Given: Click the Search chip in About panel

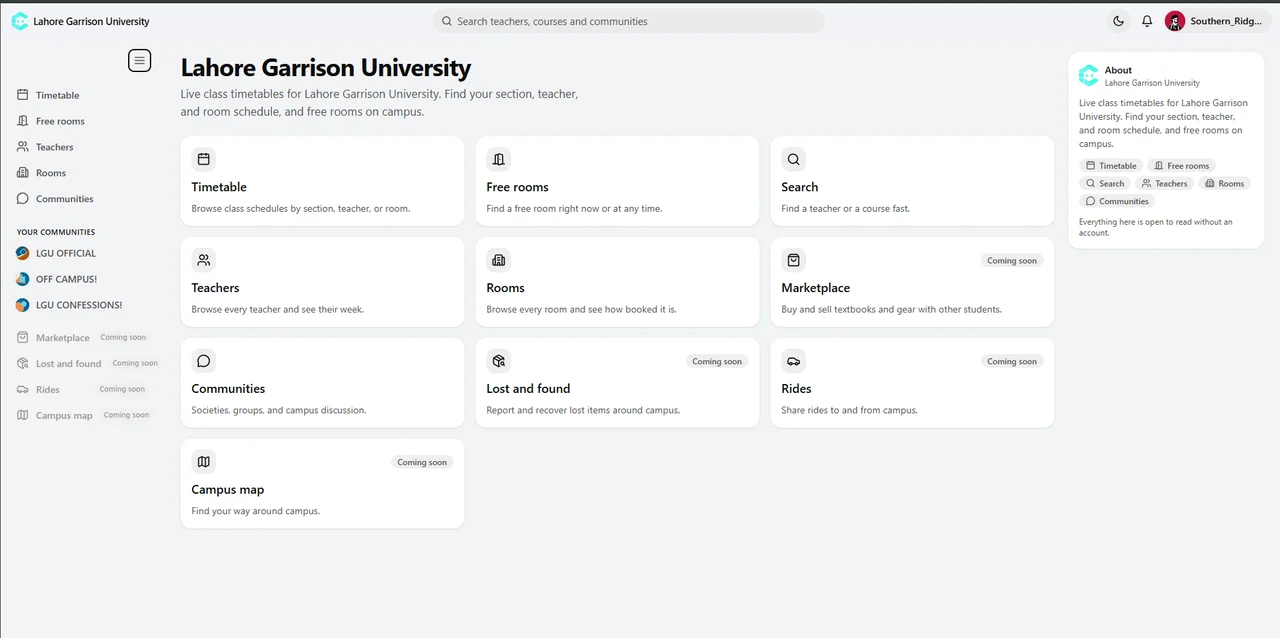Looking at the screenshot, I should pos(1105,184).
